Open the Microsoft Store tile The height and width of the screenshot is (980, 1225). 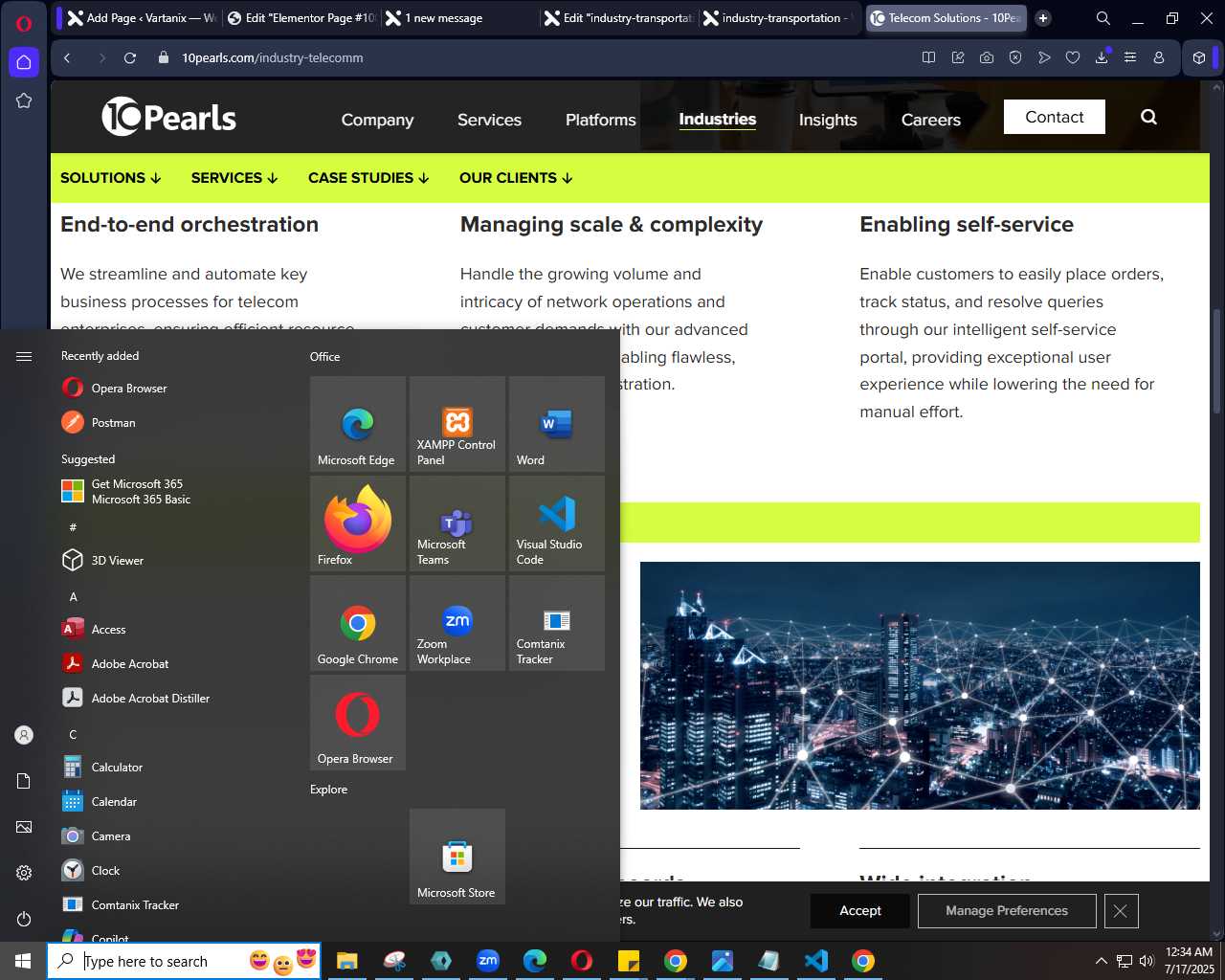(457, 857)
